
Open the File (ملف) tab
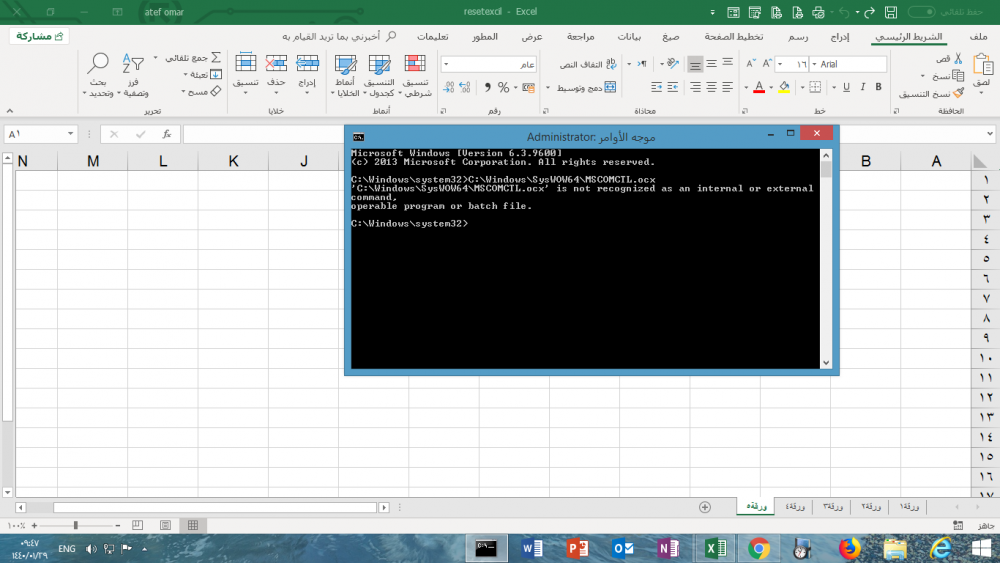pyautogui.click(x=978, y=37)
